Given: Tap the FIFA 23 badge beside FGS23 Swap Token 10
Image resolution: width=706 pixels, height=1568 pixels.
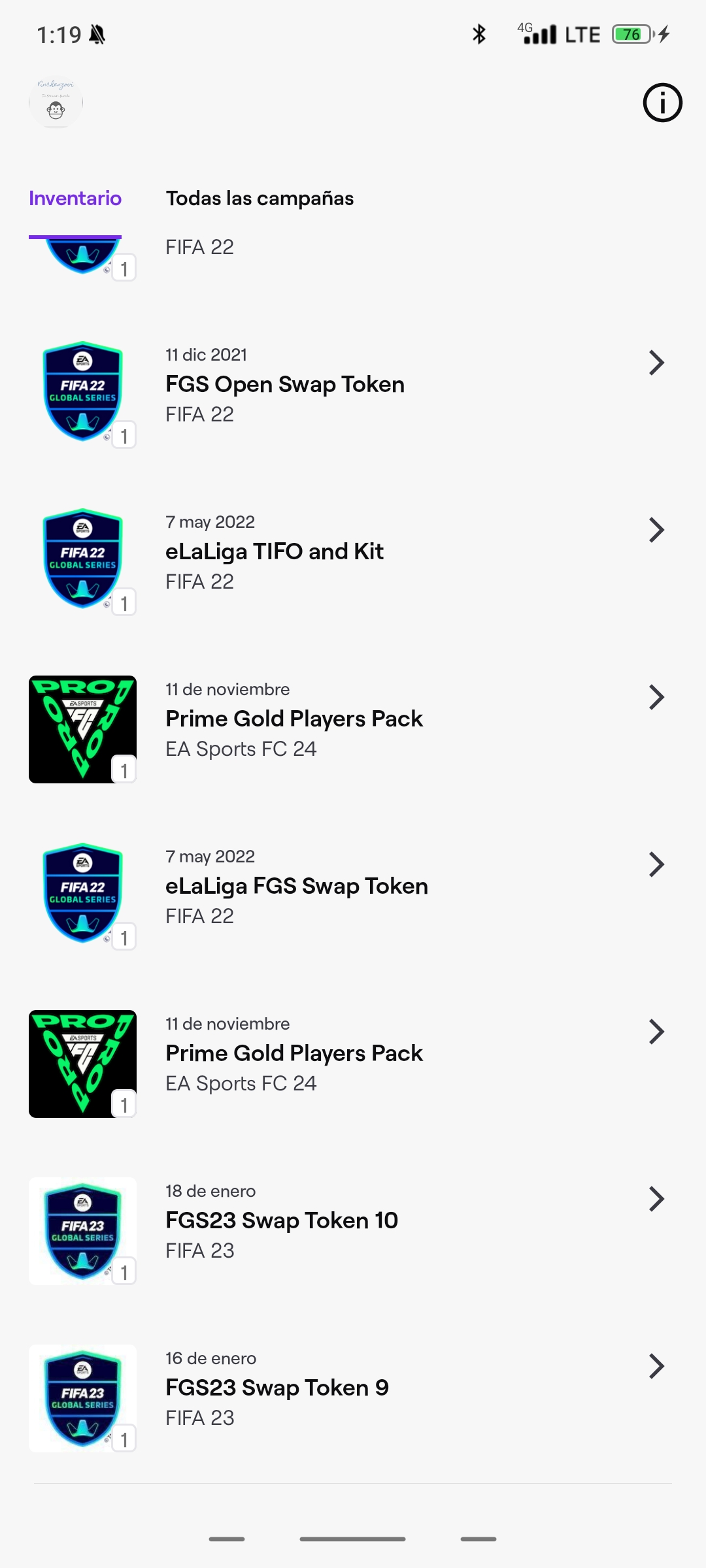Looking at the screenshot, I should (x=82, y=1231).
